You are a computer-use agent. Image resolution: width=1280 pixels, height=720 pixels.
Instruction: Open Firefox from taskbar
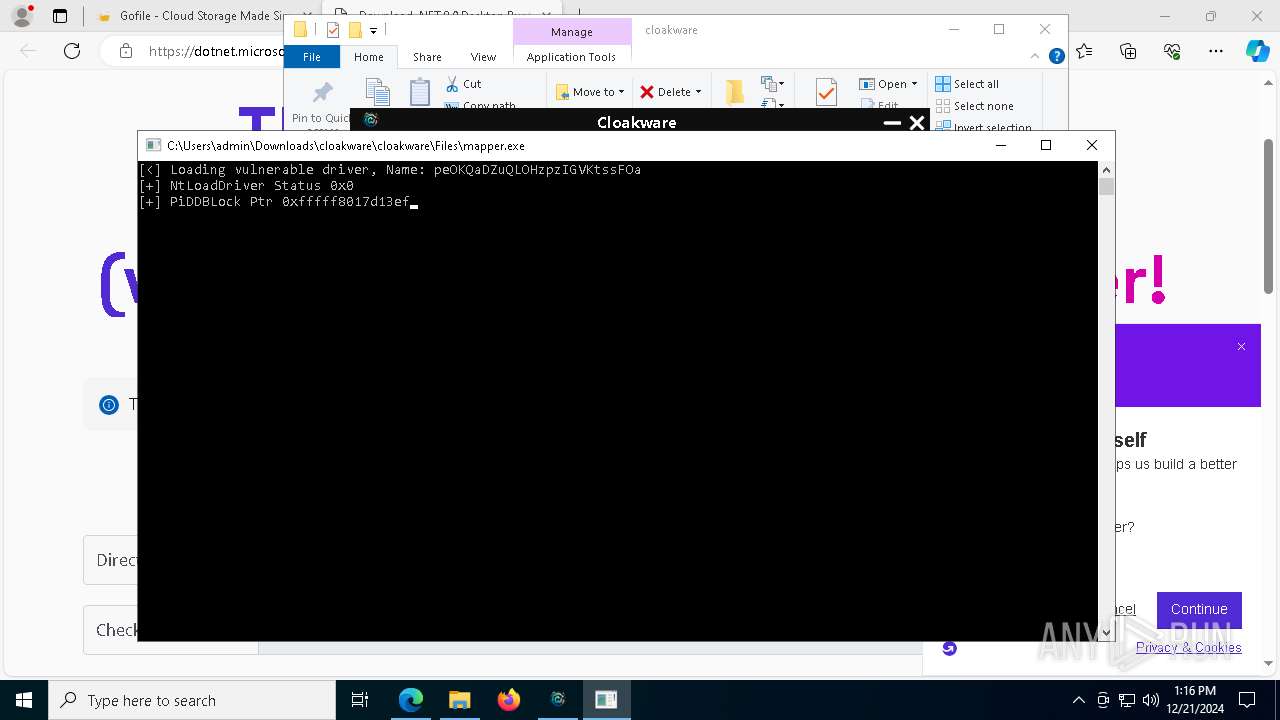click(508, 700)
